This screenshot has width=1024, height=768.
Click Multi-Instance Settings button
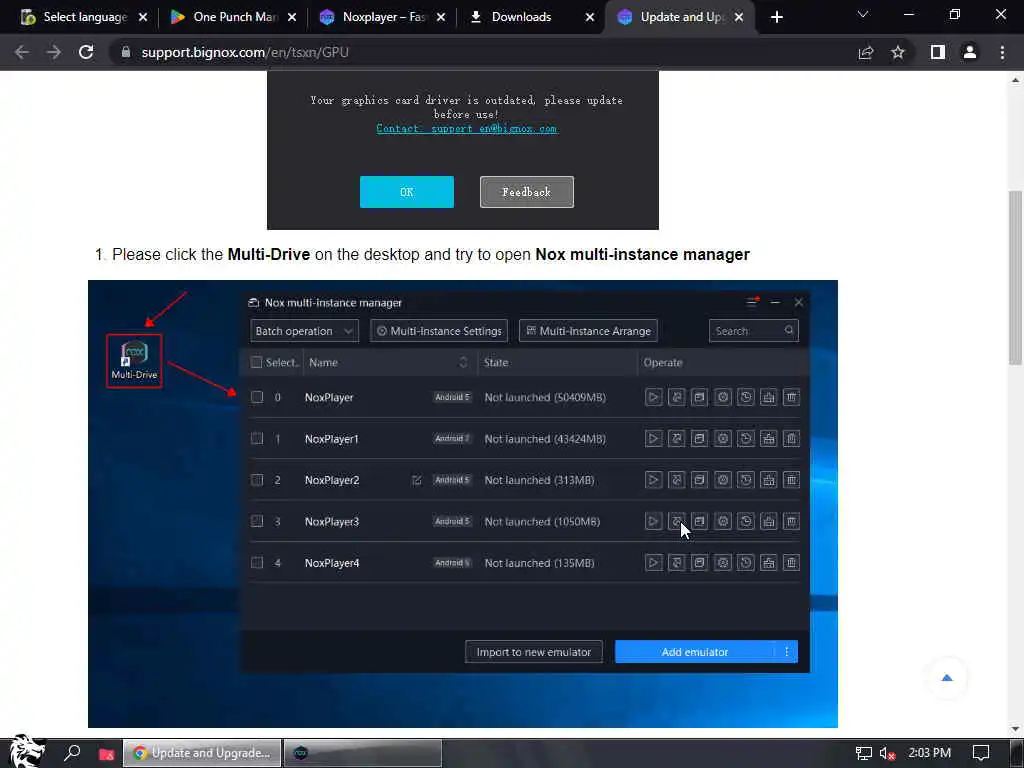point(440,331)
